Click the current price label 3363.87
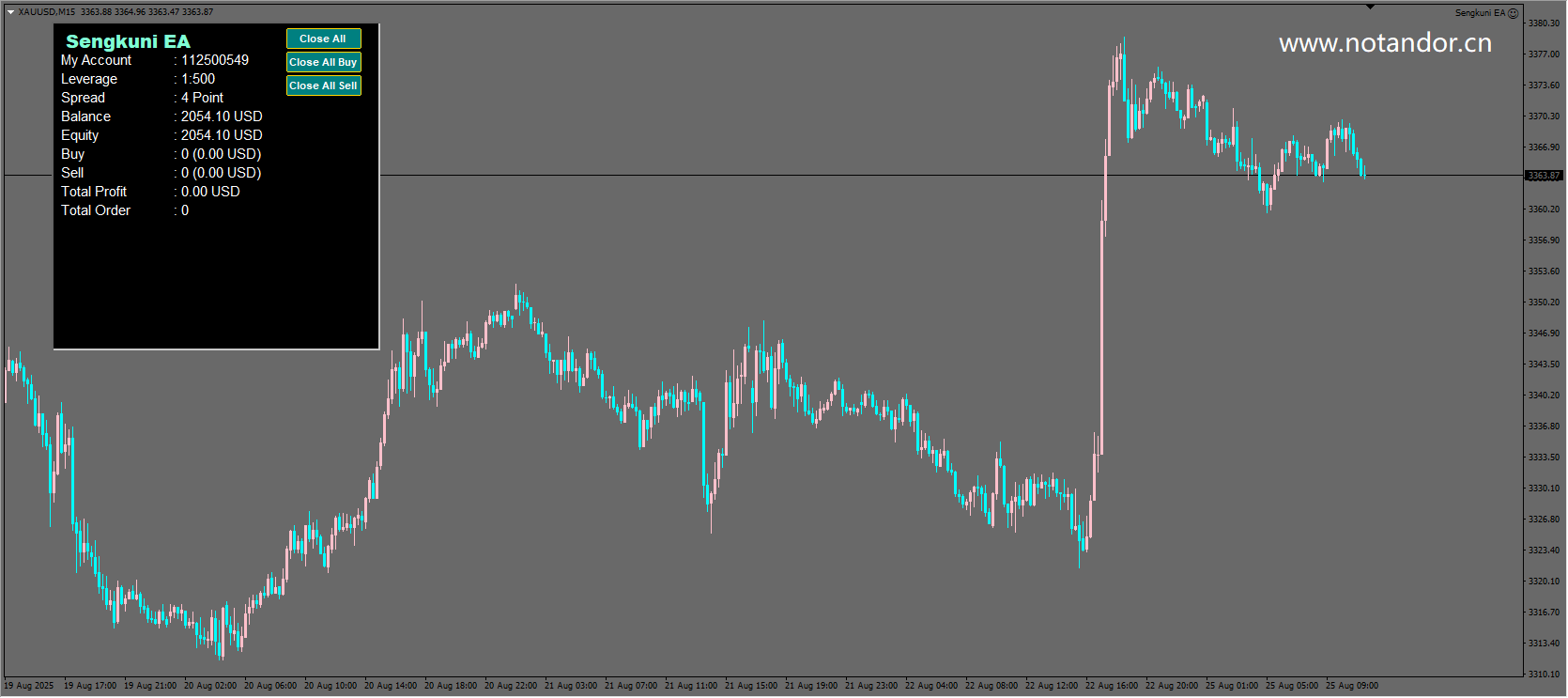This screenshot has height=698, width=1568. pyautogui.click(x=1544, y=176)
